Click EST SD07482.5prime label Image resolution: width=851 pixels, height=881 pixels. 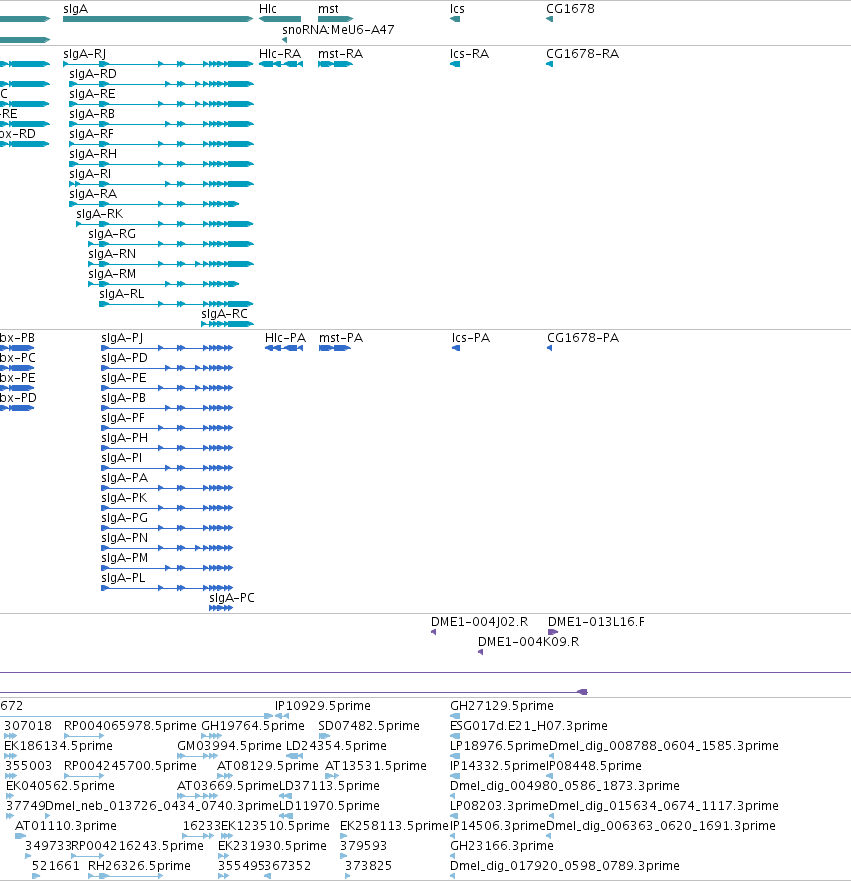point(368,726)
